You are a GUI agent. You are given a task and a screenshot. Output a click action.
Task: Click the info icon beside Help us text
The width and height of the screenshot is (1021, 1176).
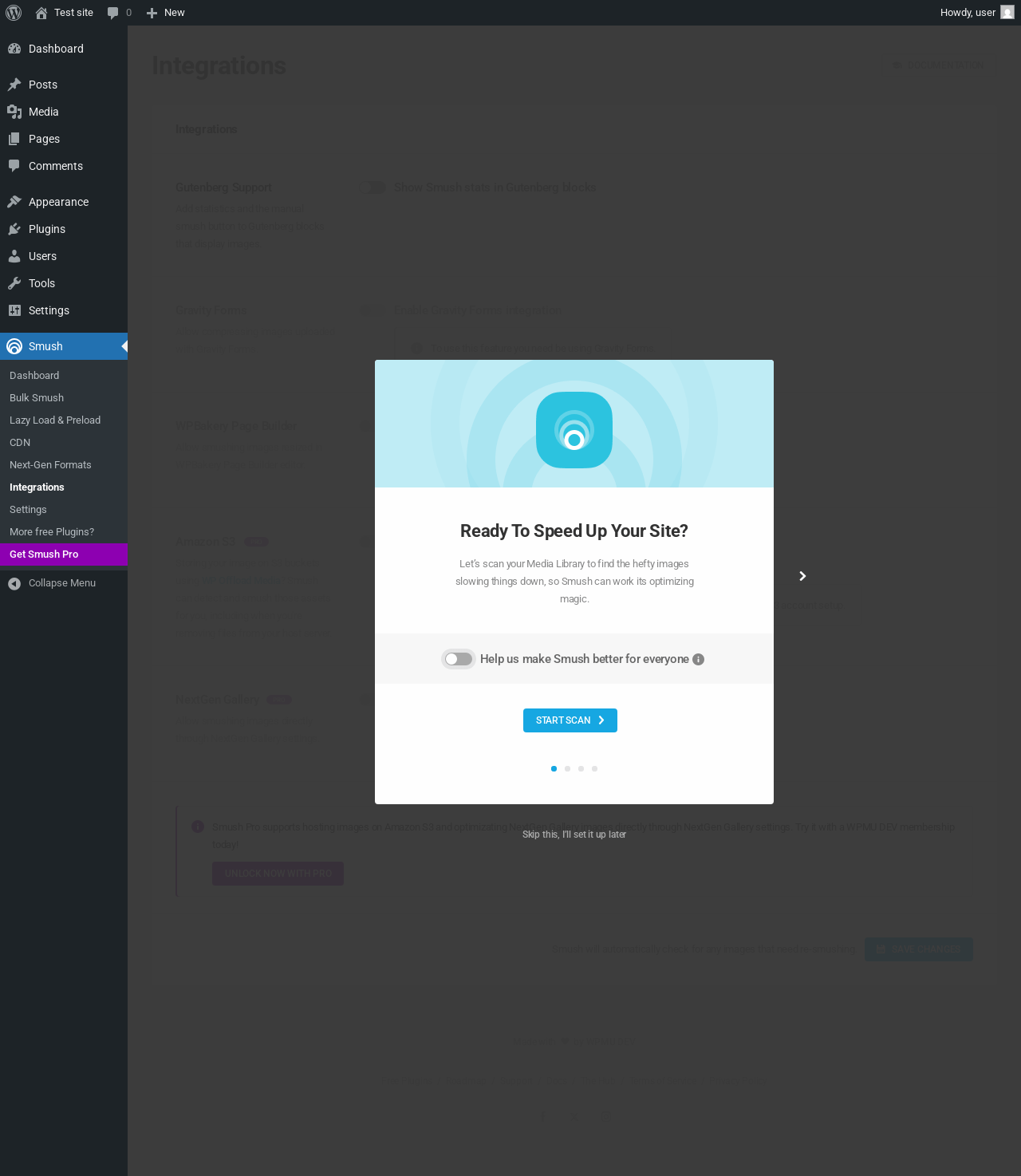(x=699, y=659)
